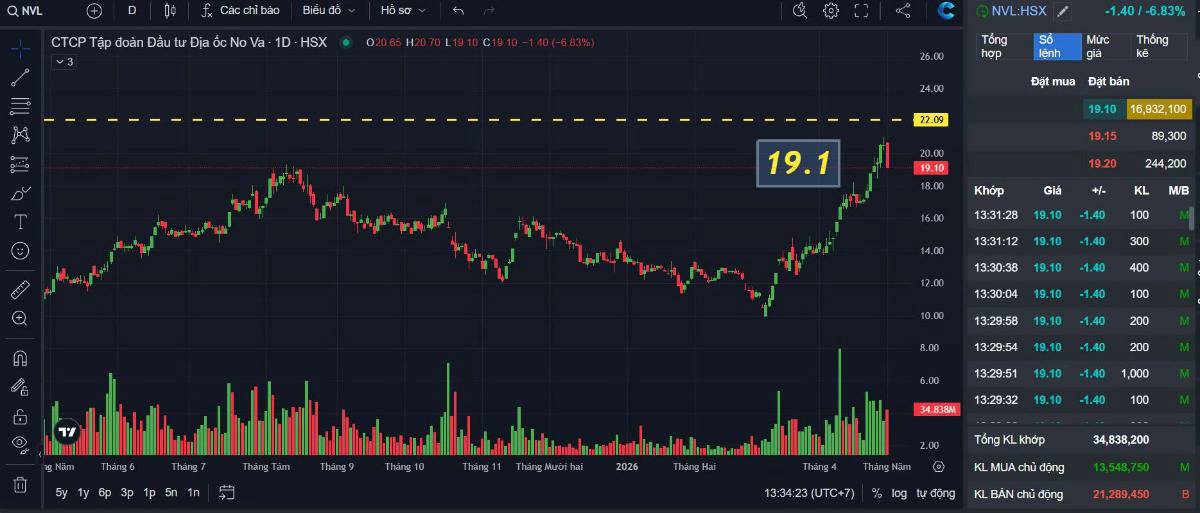Toggle hide all drawings eye icon

click(20, 445)
